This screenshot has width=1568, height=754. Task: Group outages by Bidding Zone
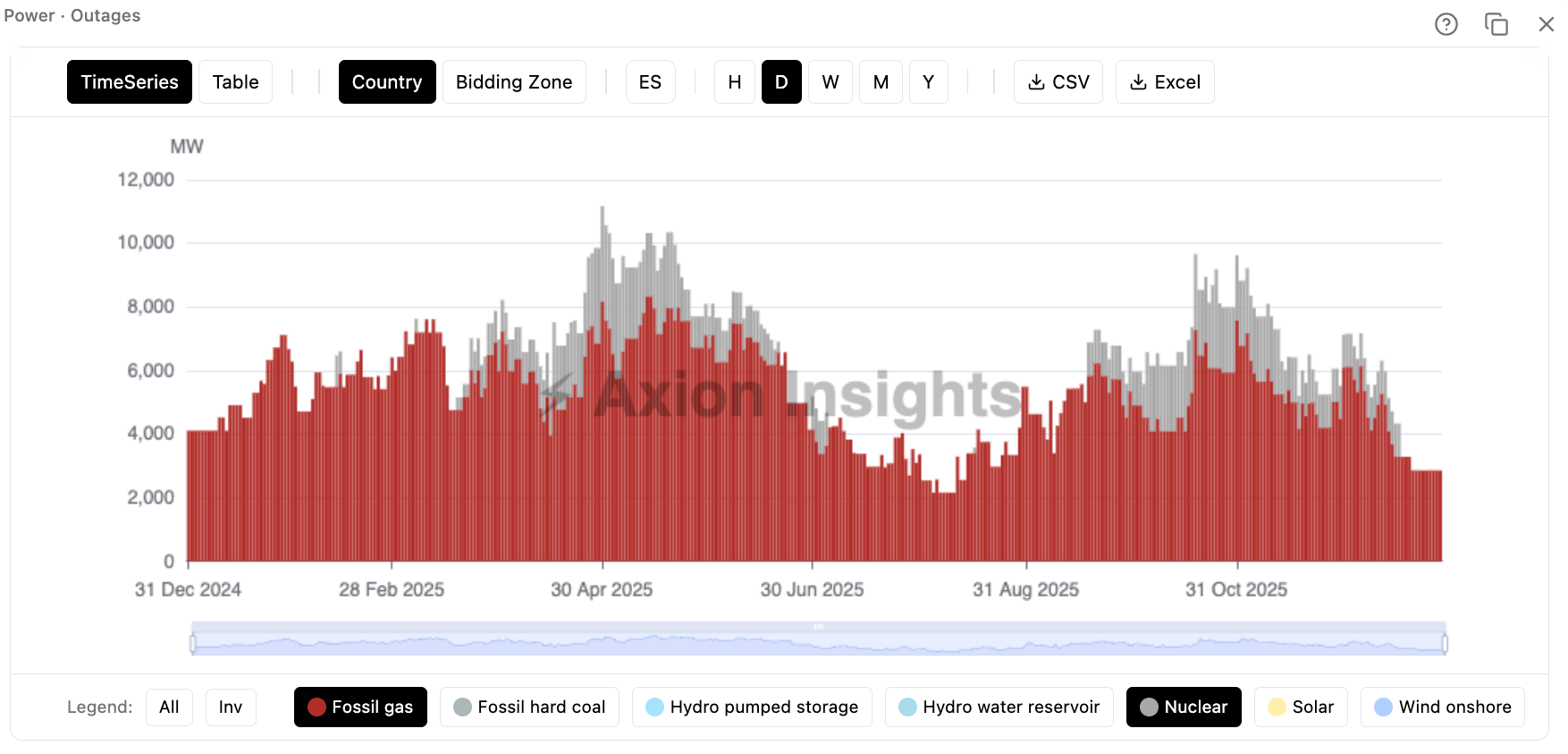tap(513, 82)
